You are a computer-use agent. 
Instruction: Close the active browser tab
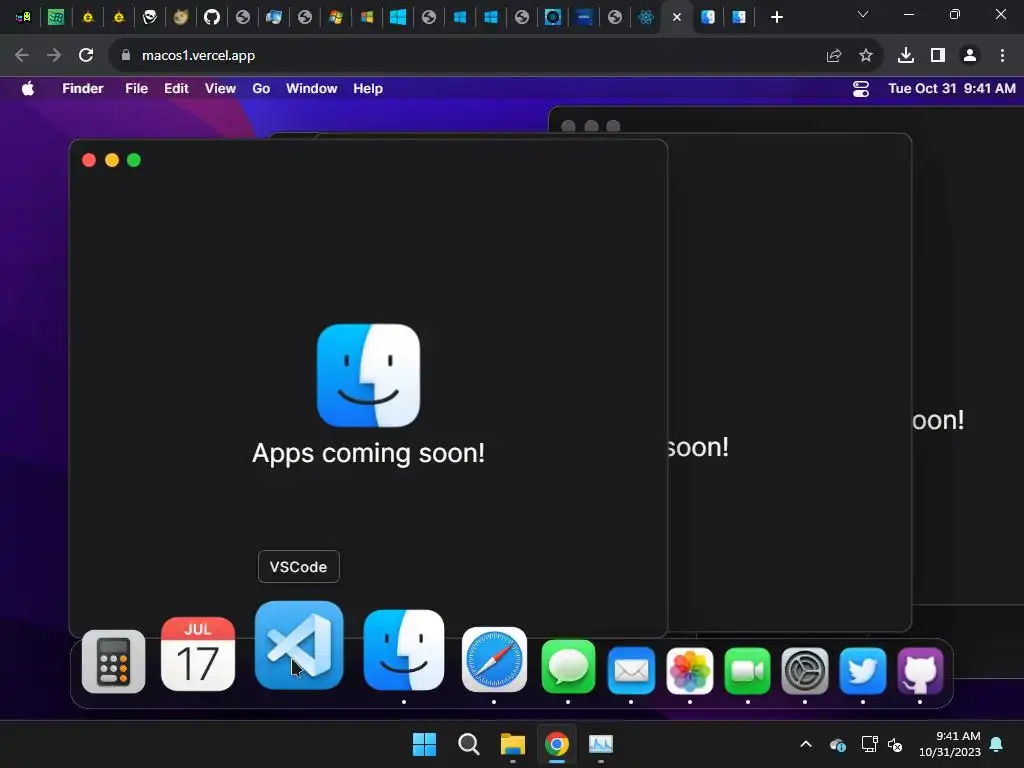point(677,17)
